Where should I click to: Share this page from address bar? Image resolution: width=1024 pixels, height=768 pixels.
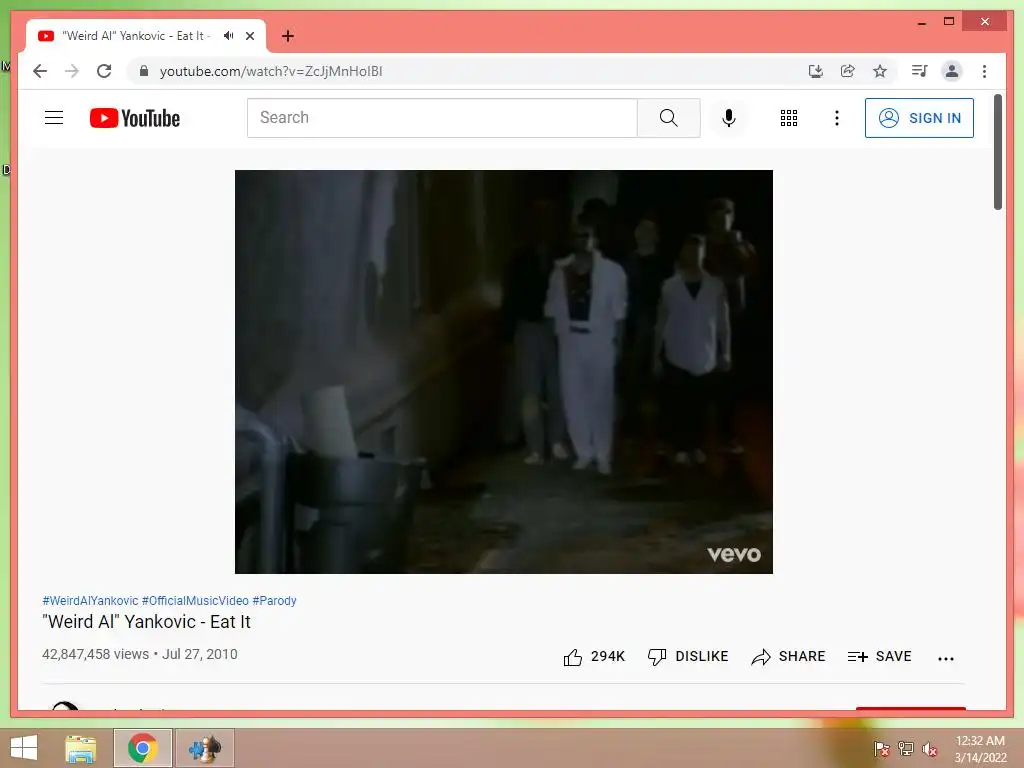click(848, 71)
